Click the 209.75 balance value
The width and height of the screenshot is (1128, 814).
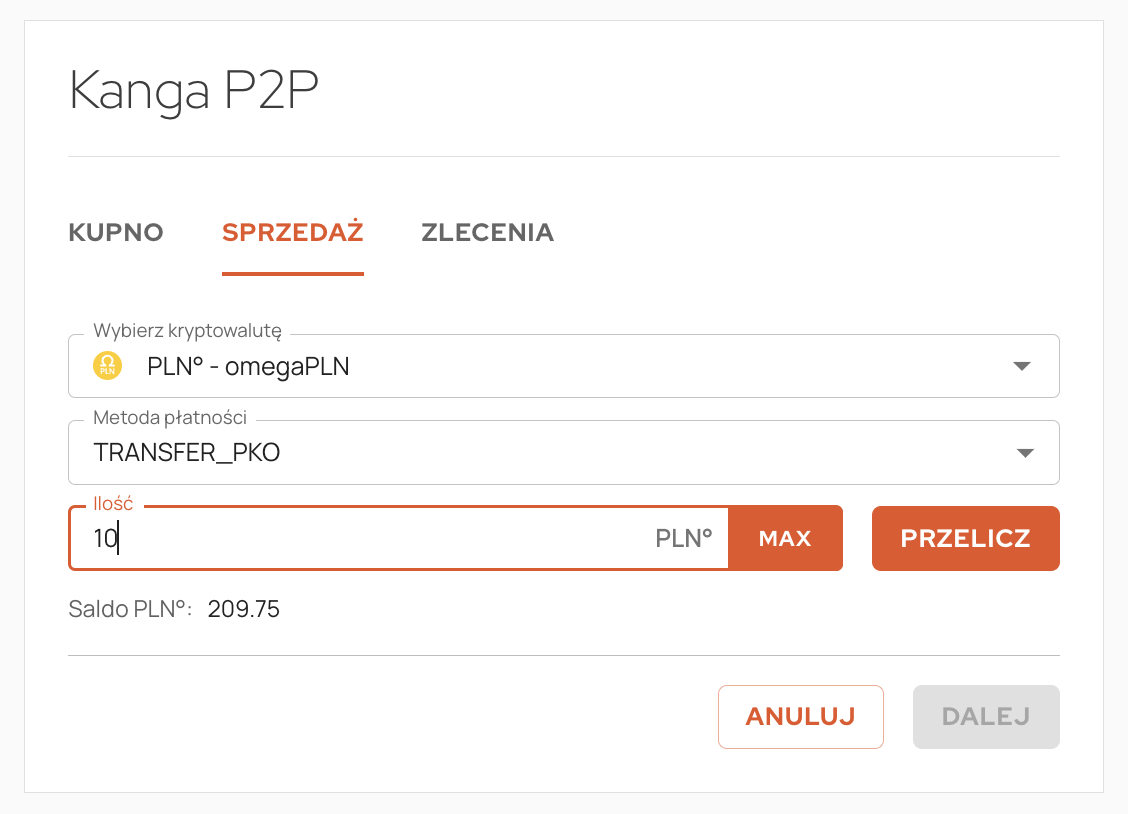coord(244,609)
